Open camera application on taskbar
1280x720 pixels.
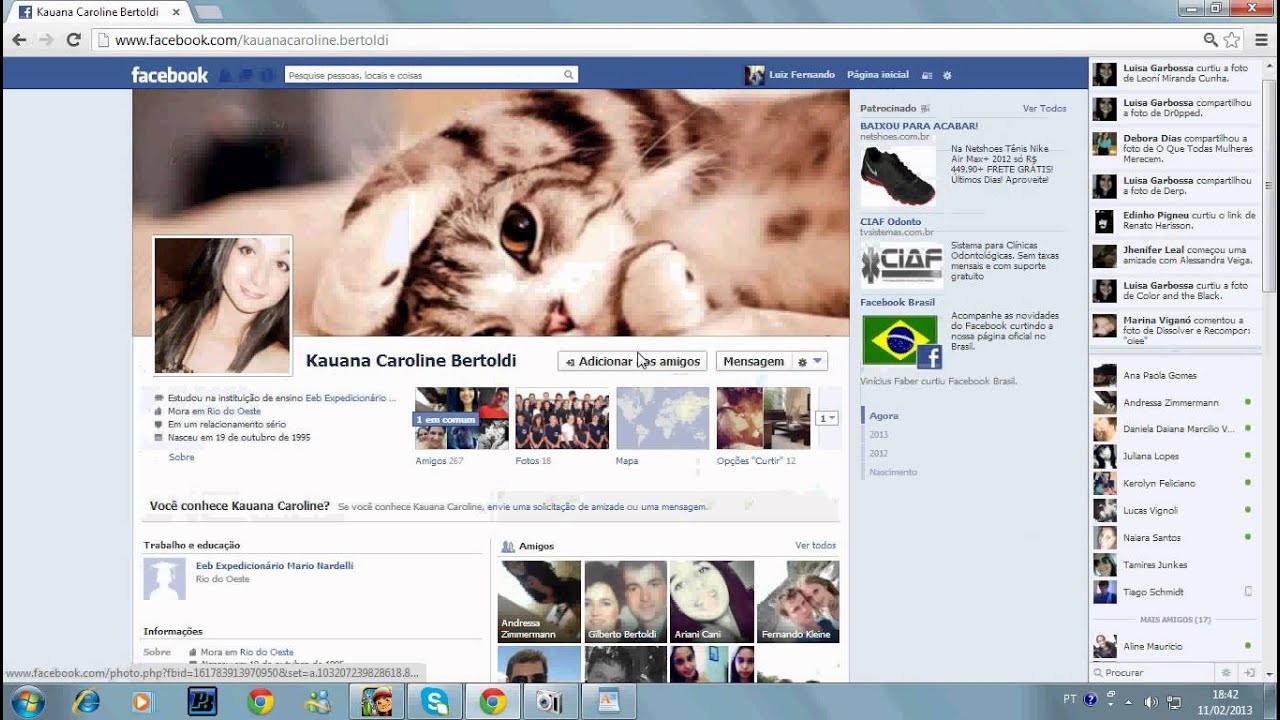click(x=549, y=702)
